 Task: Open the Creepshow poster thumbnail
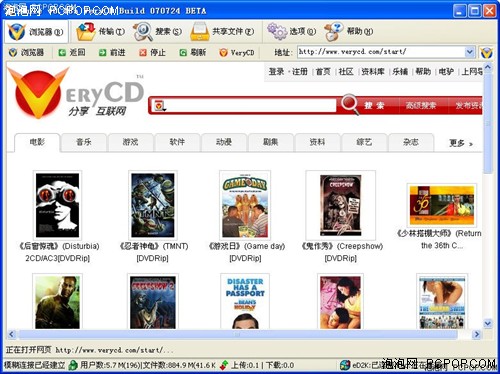click(340, 205)
